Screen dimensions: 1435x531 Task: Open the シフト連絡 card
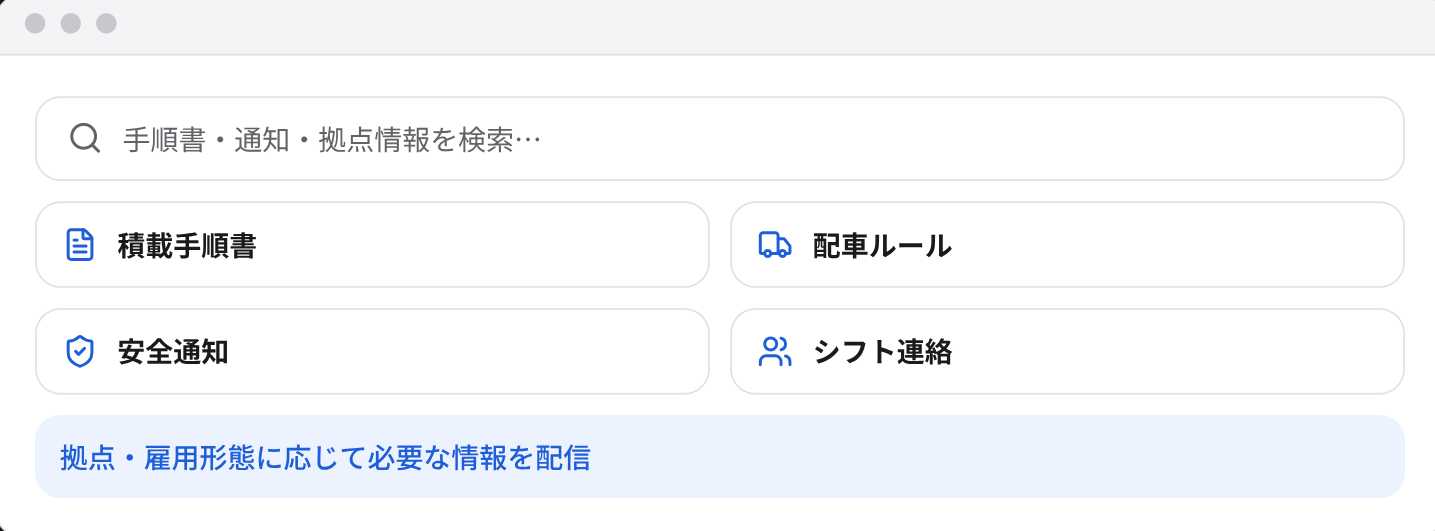tap(1067, 351)
